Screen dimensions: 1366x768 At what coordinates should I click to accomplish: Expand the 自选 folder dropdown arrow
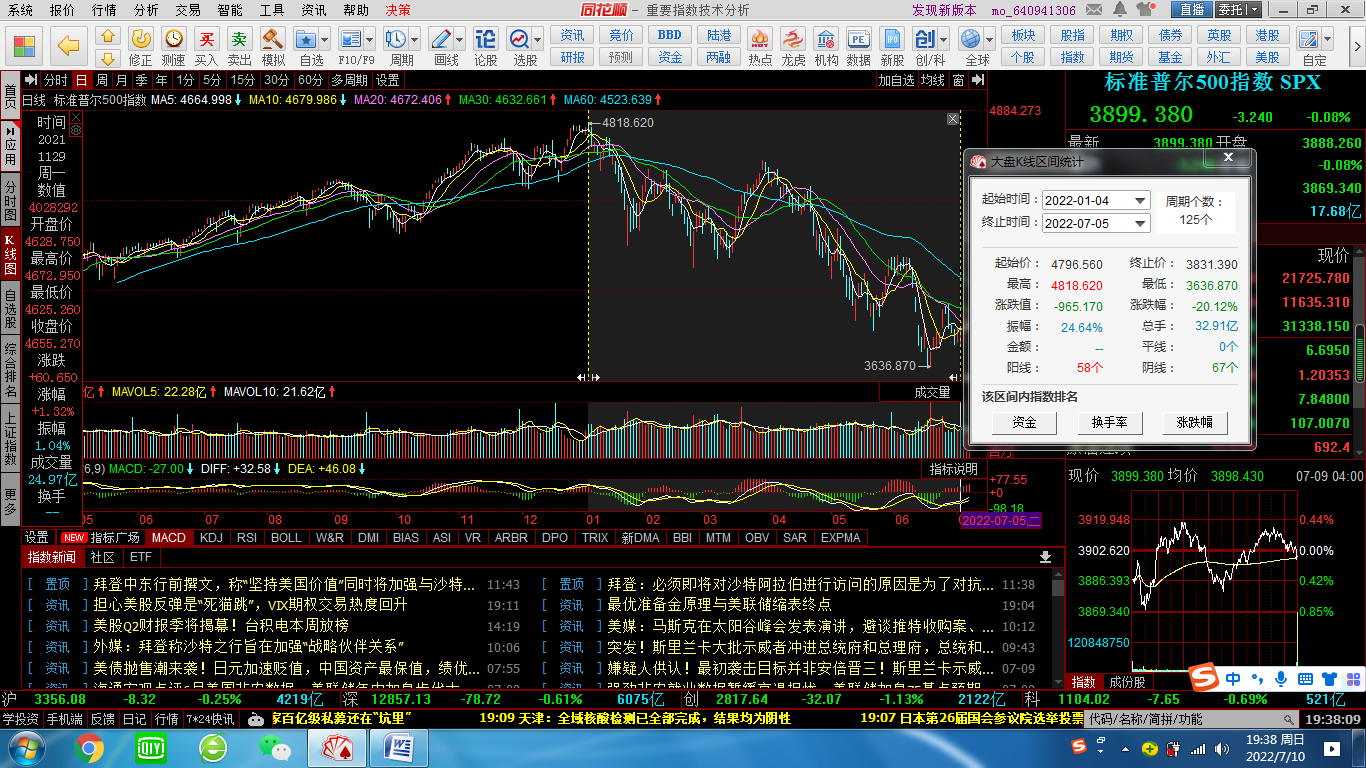click(x=322, y=41)
